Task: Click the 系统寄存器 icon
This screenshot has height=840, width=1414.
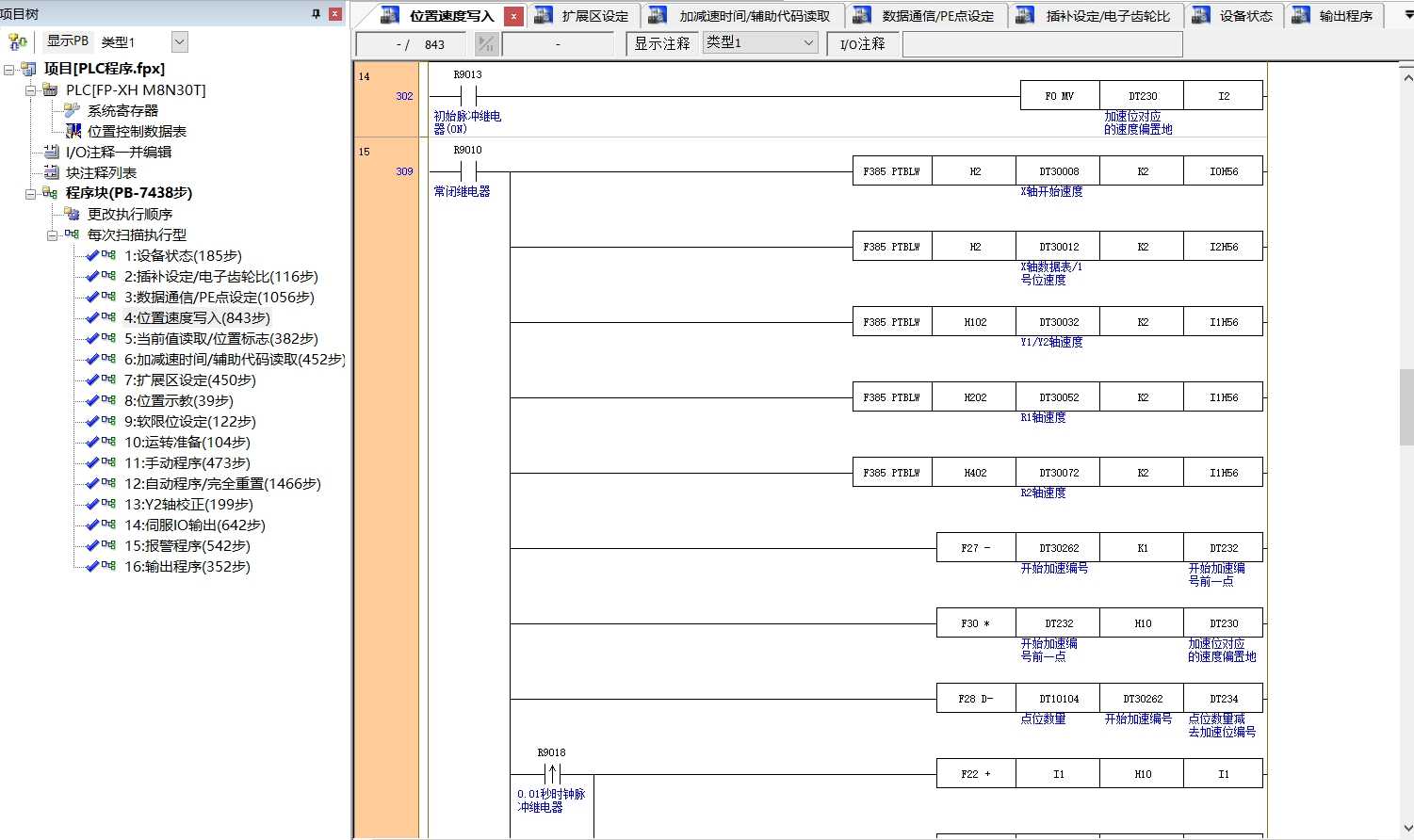Action: tap(72, 110)
